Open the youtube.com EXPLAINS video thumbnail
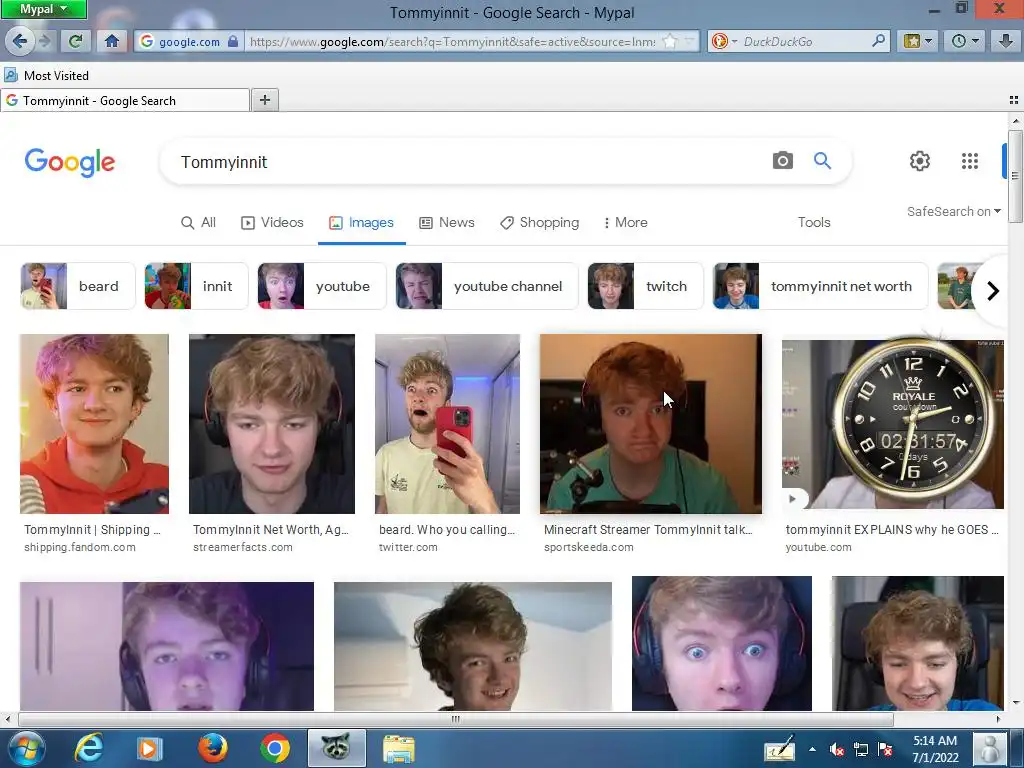 (x=893, y=424)
